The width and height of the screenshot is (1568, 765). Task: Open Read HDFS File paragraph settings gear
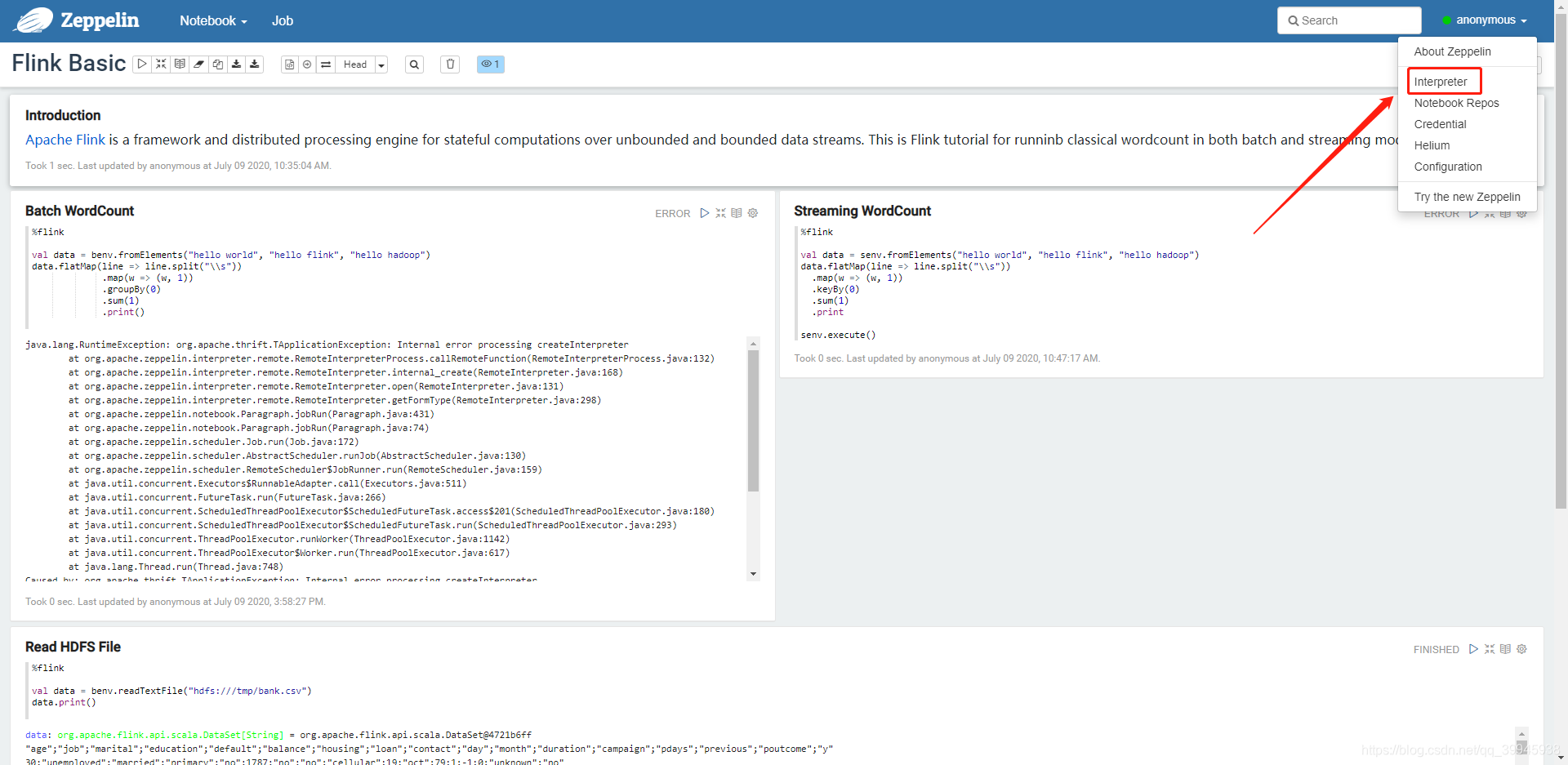click(x=1521, y=649)
